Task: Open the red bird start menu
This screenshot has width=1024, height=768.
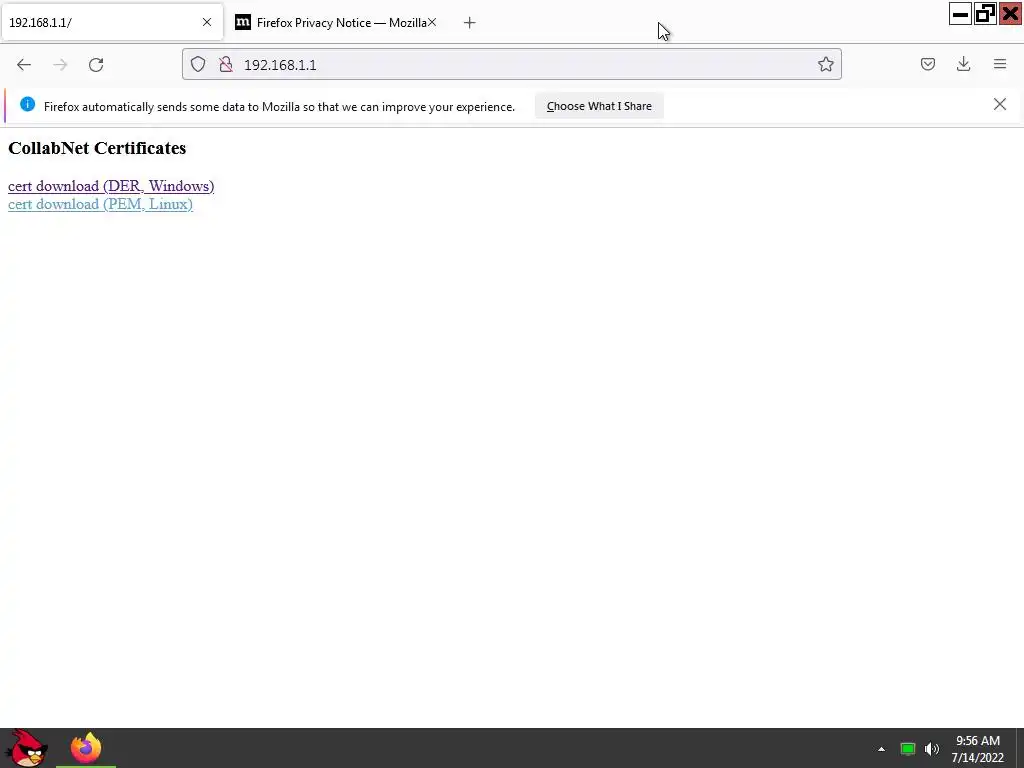Action: (x=27, y=748)
